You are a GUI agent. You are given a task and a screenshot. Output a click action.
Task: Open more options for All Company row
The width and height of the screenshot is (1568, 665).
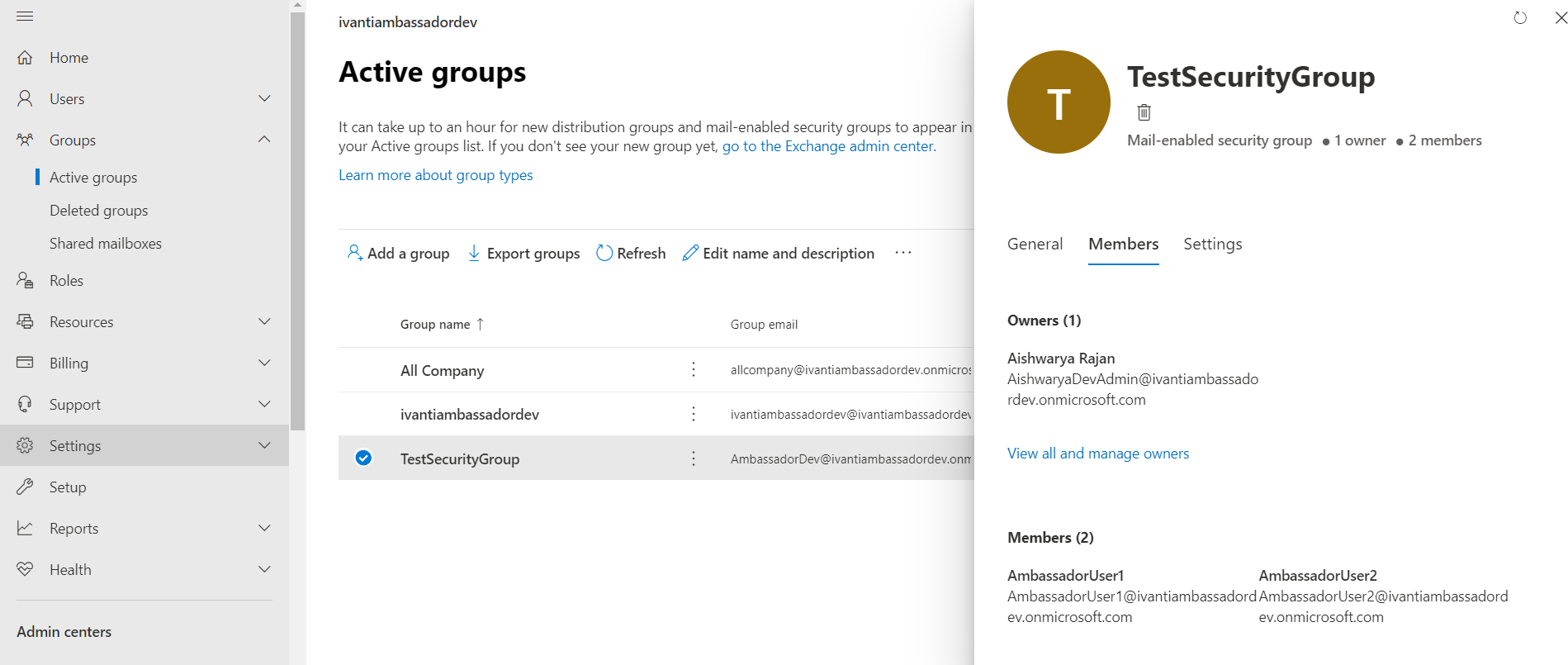click(x=694, y=370)
